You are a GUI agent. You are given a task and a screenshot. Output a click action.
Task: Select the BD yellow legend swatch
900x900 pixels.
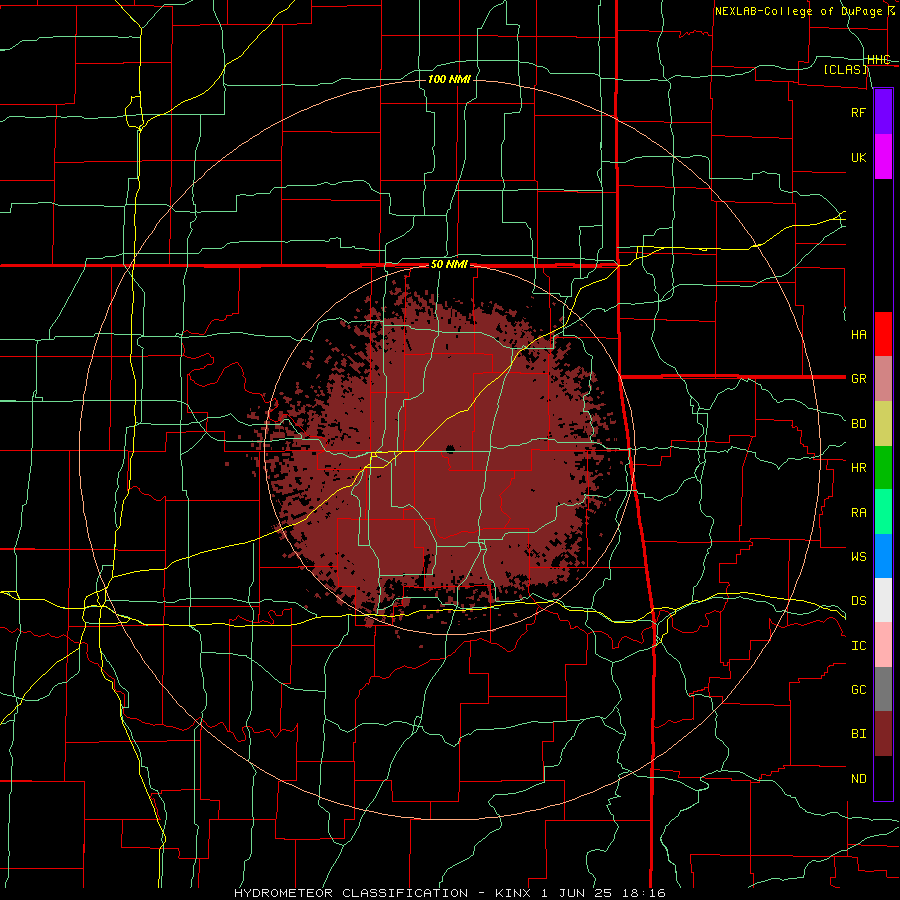point(883,424)
